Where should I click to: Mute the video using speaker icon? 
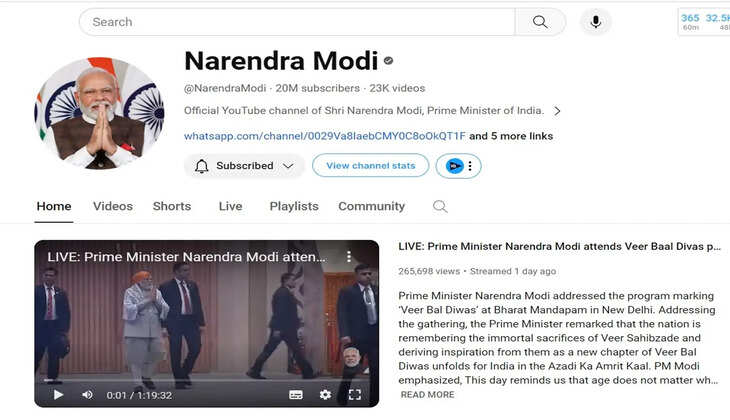pos(87,395)
